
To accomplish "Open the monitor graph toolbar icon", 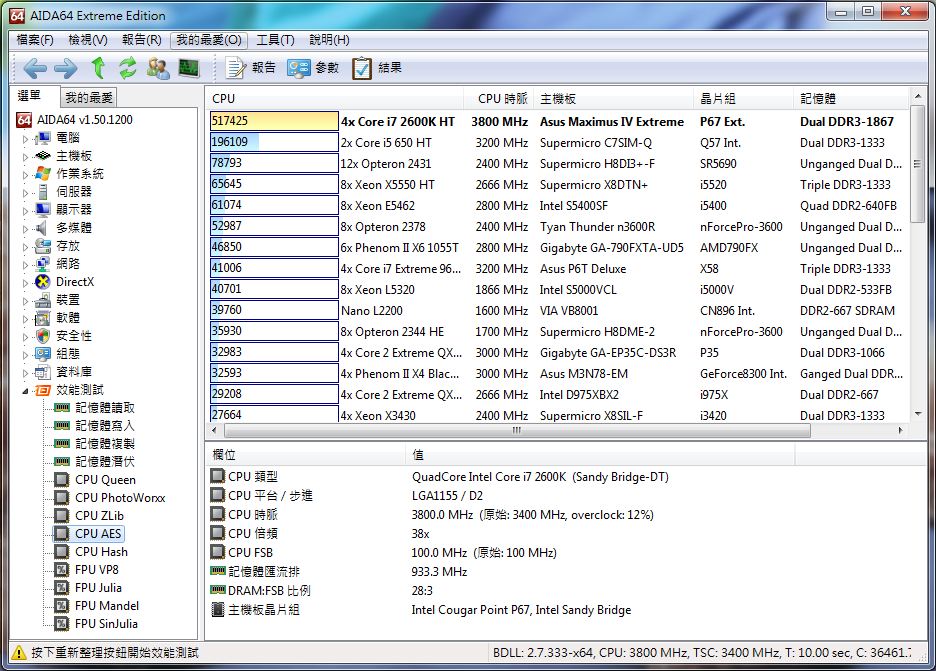I will (x=189, y=68).
